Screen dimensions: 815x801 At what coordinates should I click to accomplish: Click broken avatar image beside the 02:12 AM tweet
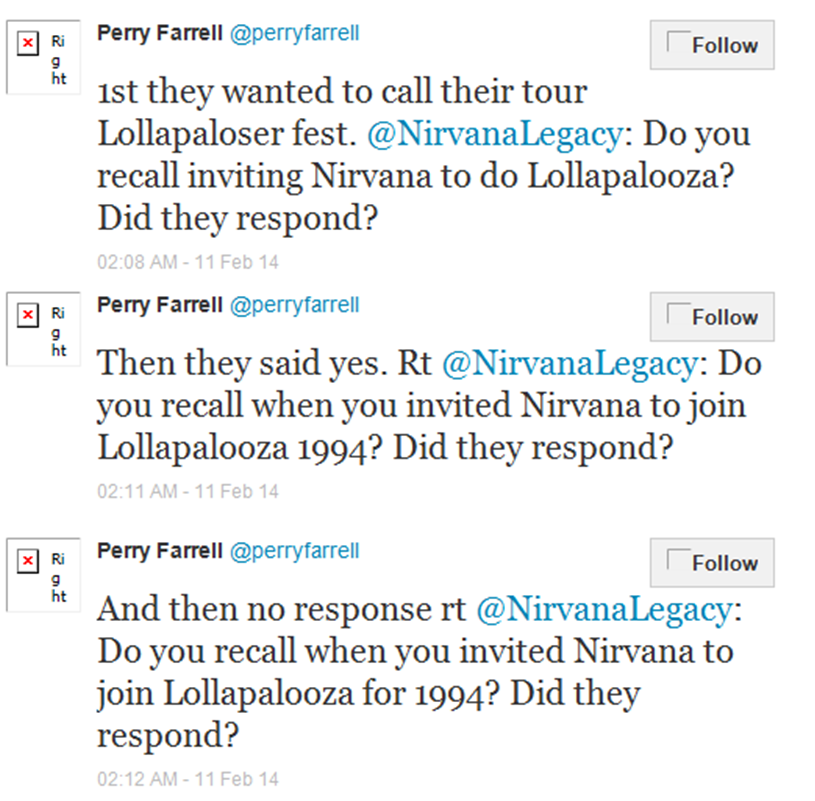pyautogui.click(x=43, y=575)
